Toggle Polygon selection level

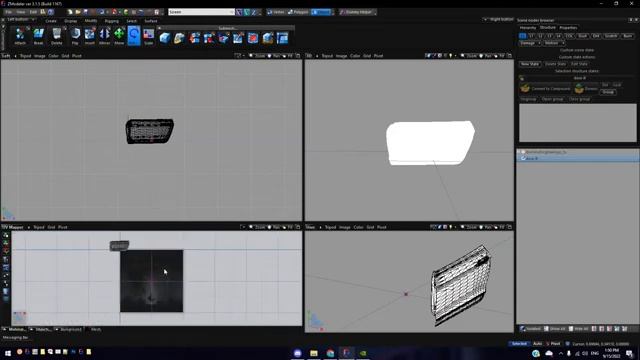pyautogui.click(x=298, y=12)
